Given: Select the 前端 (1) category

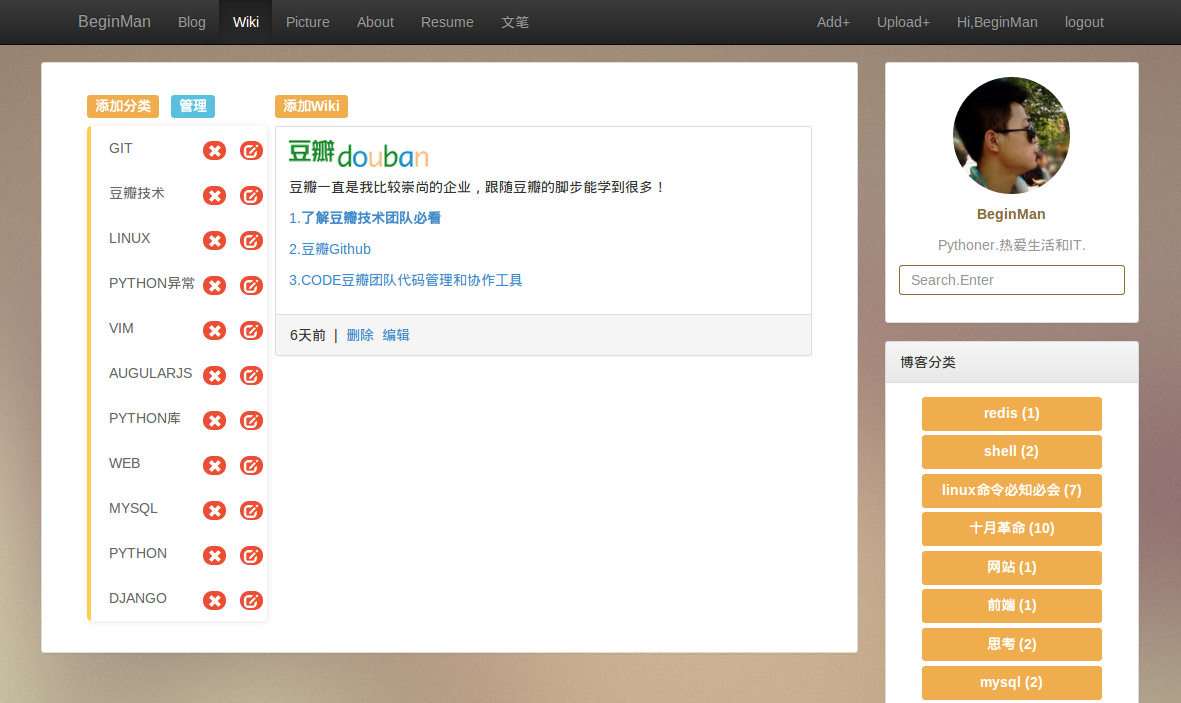Looking at the screenshot, I should coord(1012,606).
